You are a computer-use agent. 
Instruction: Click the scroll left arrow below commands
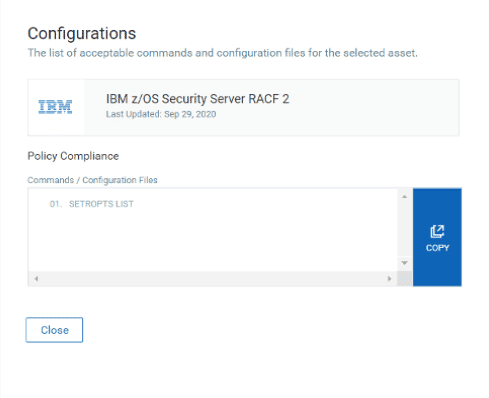click(x=36, y=278)
